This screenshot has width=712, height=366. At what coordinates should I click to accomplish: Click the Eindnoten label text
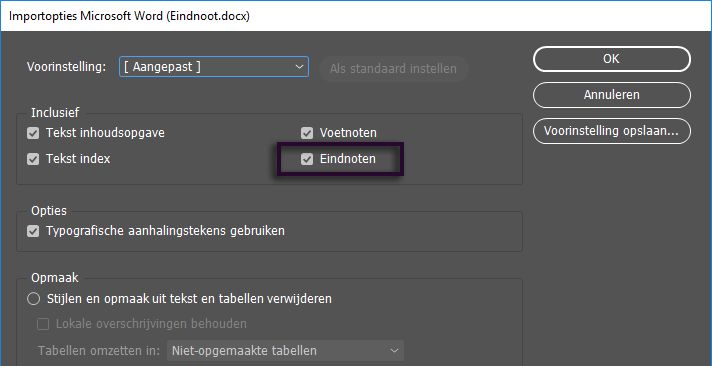click(348, 159)
